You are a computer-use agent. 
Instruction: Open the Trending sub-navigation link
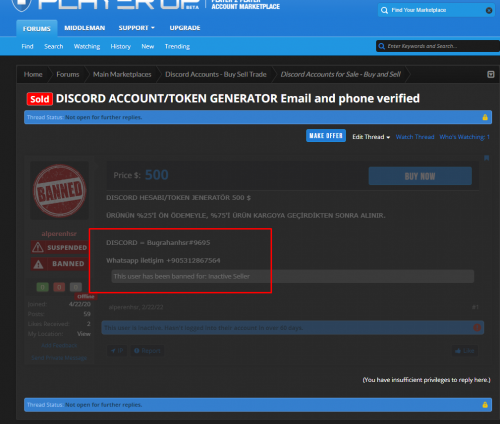[177, 46]
